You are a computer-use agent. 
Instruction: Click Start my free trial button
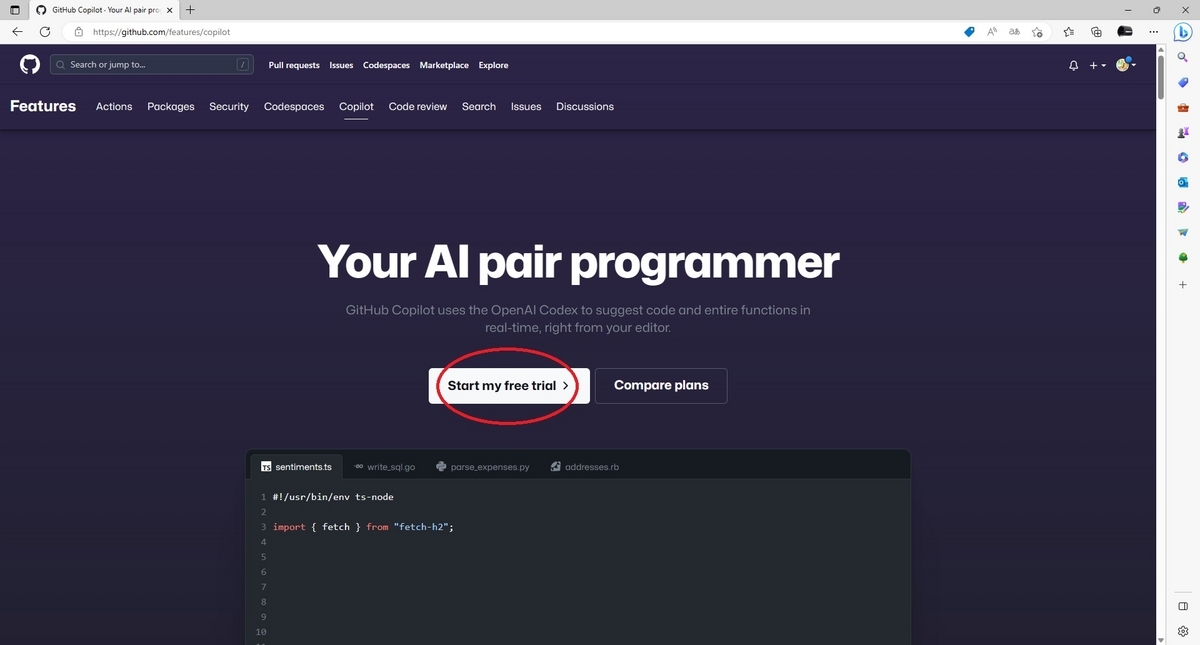coord(509,386)
